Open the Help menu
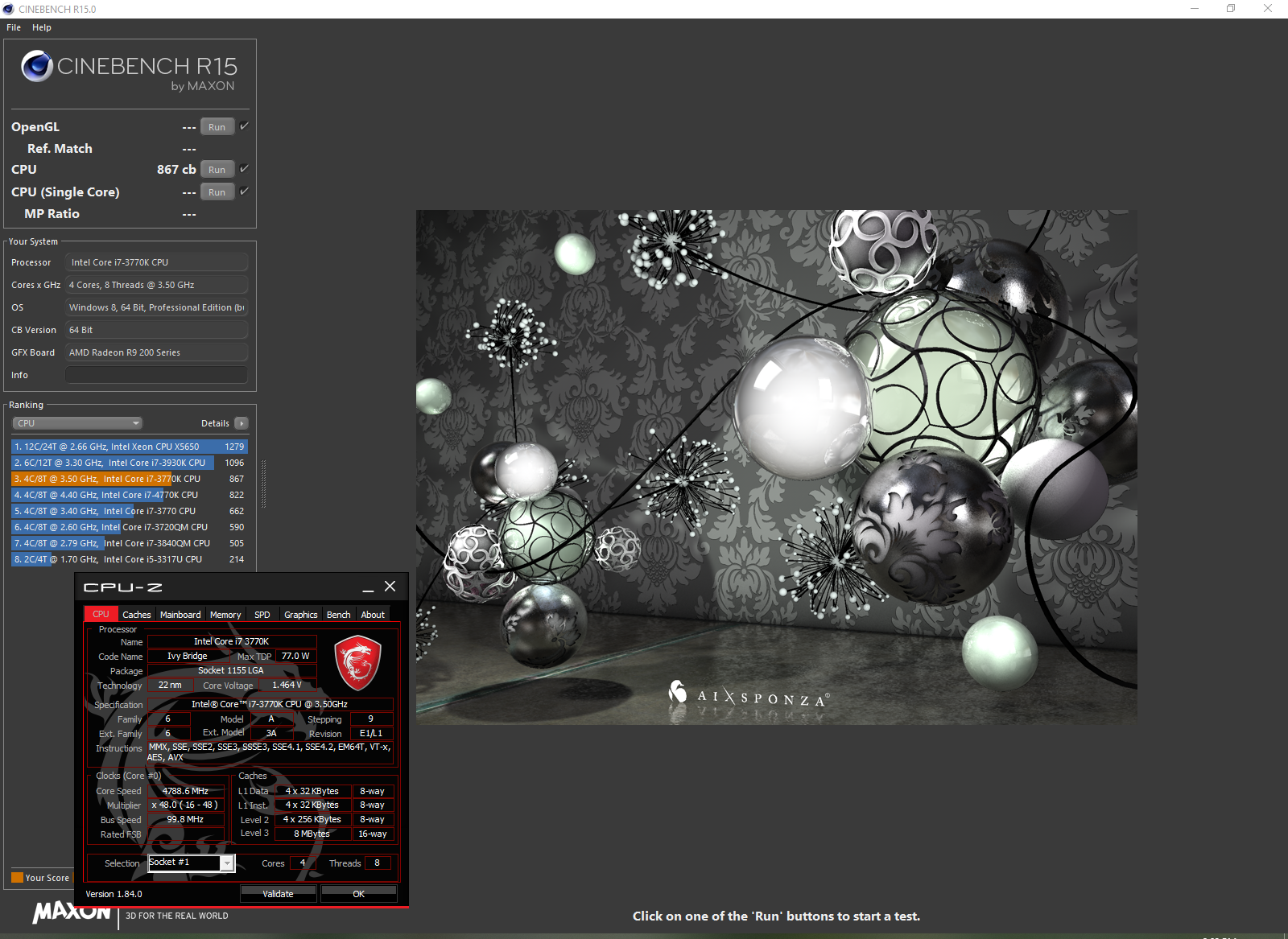The image size is (1288, 939). coord(42,27)
